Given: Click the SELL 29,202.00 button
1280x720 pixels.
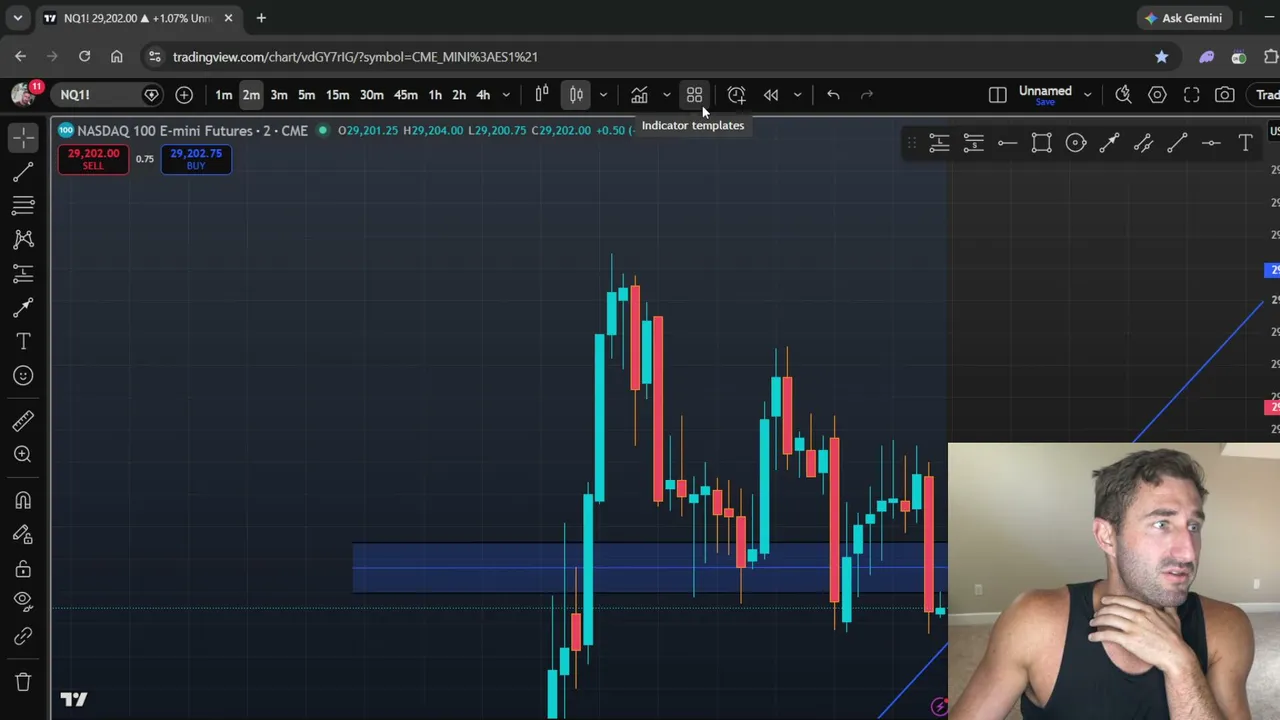Looking at the screenshot, I should 93,159.
